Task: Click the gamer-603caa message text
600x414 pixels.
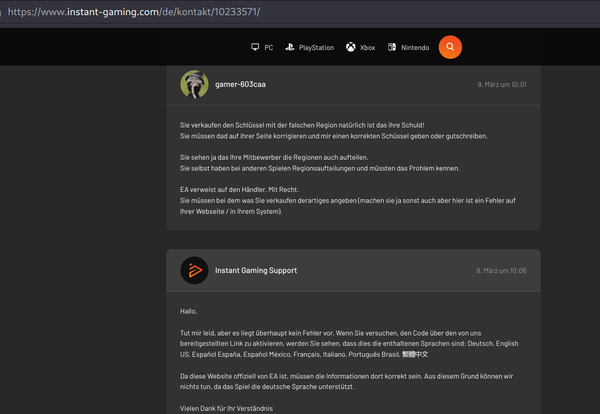Action: (x=348, y=168)
